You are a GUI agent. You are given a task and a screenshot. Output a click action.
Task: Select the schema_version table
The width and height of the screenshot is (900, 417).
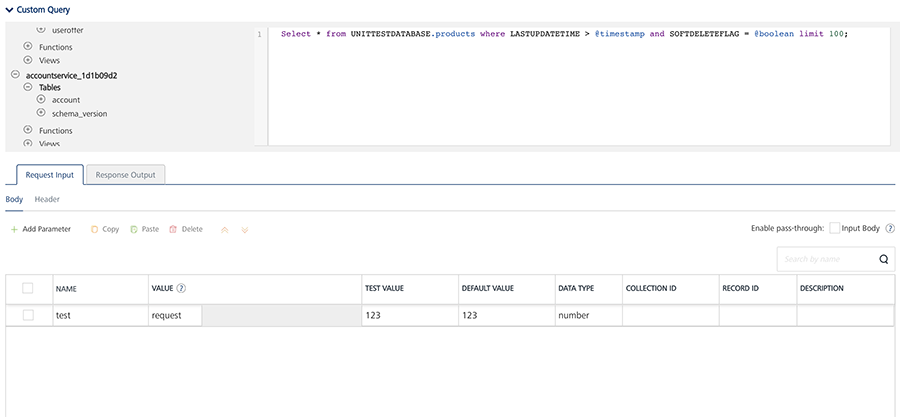(x=79, y=113)
